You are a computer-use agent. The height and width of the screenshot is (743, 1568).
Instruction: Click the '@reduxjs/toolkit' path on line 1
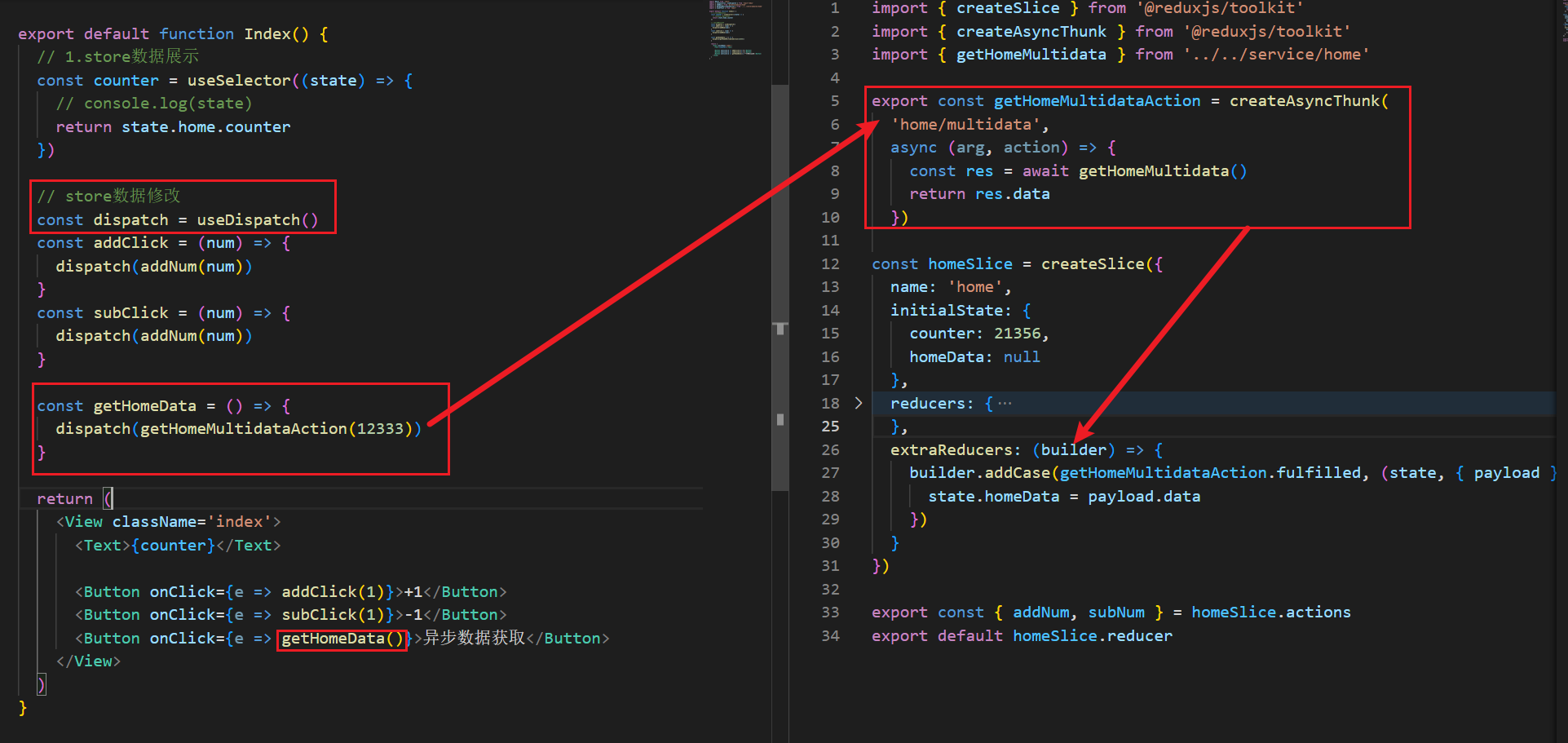click(1220, 8)
